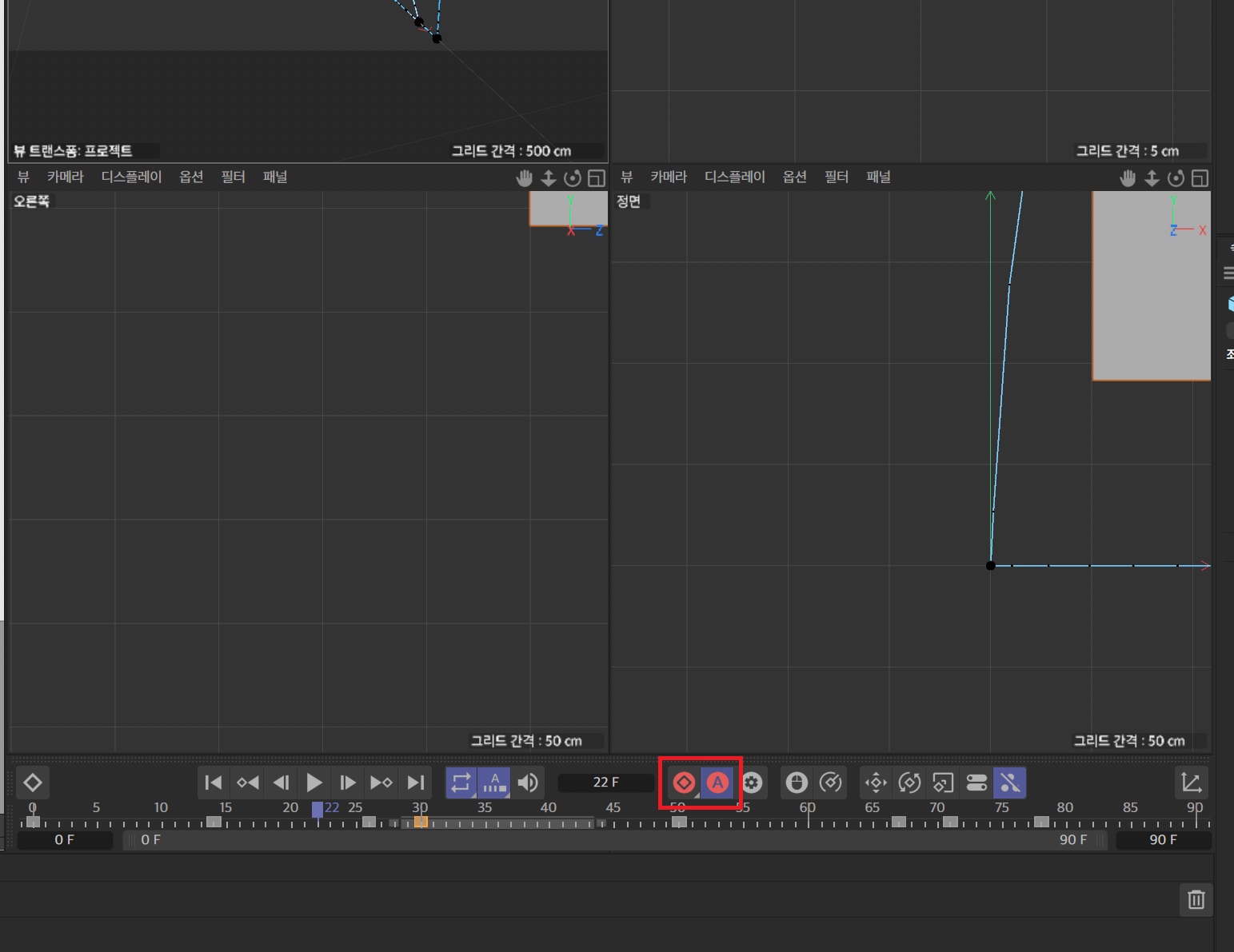Screen dimensions: 1234x952
Task: Go to end of animation
Action: click(416, 783)
